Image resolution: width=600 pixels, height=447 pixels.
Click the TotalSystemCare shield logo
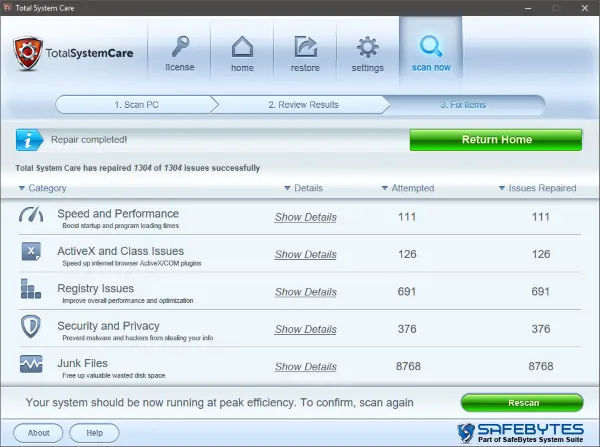(28, 53)
